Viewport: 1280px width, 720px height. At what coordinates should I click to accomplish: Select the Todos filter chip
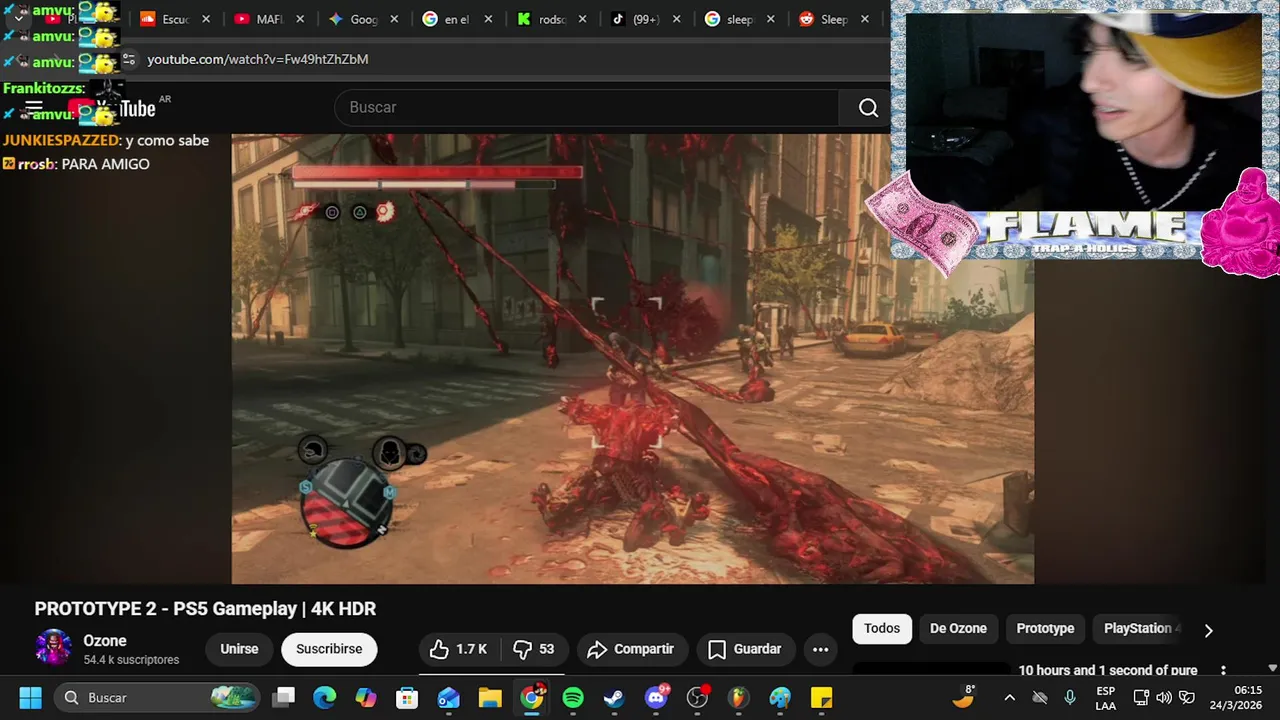(x=882, y=628)
